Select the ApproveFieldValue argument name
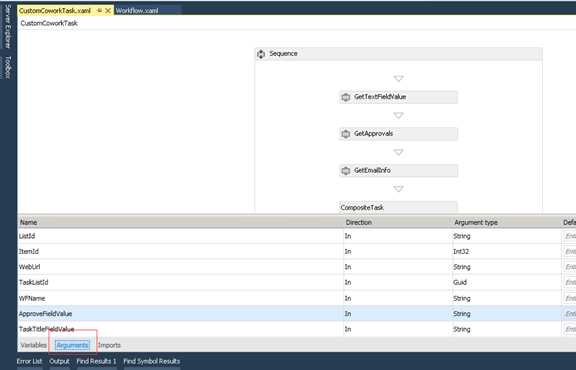This screenshot has width=576, height=370. point(46,314)
